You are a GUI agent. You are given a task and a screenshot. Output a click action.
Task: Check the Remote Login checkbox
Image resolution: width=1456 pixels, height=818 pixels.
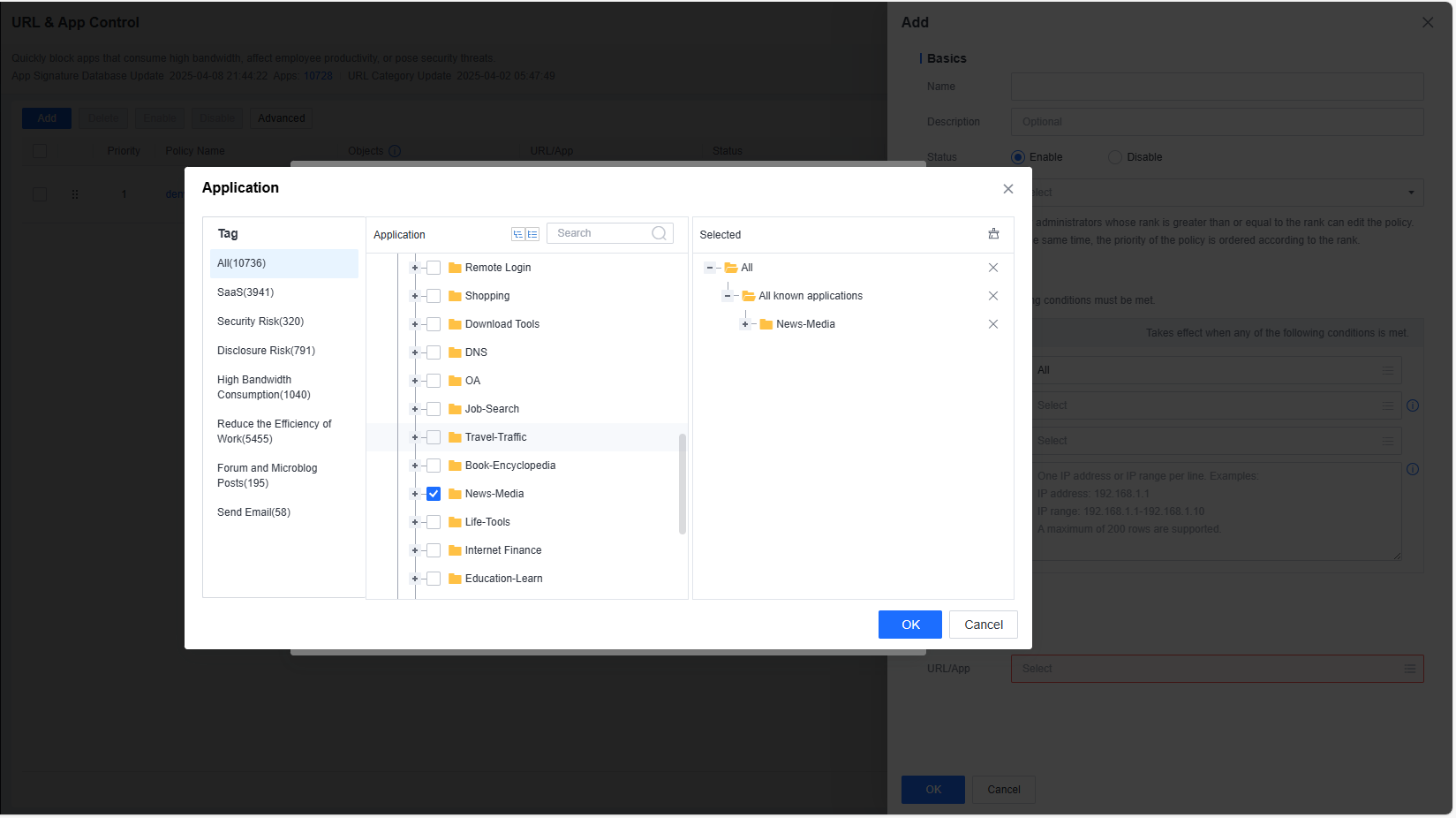pyautogui.click(x=434, y=268)
